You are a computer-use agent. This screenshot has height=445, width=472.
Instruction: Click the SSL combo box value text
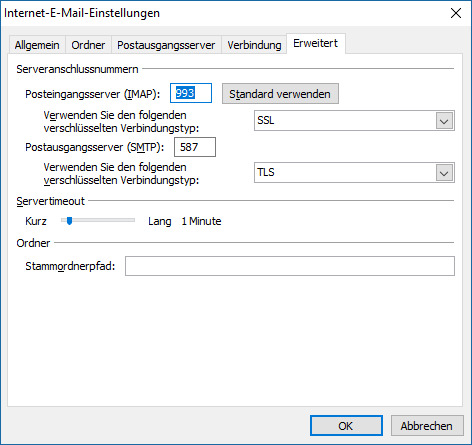pos(266,120)
